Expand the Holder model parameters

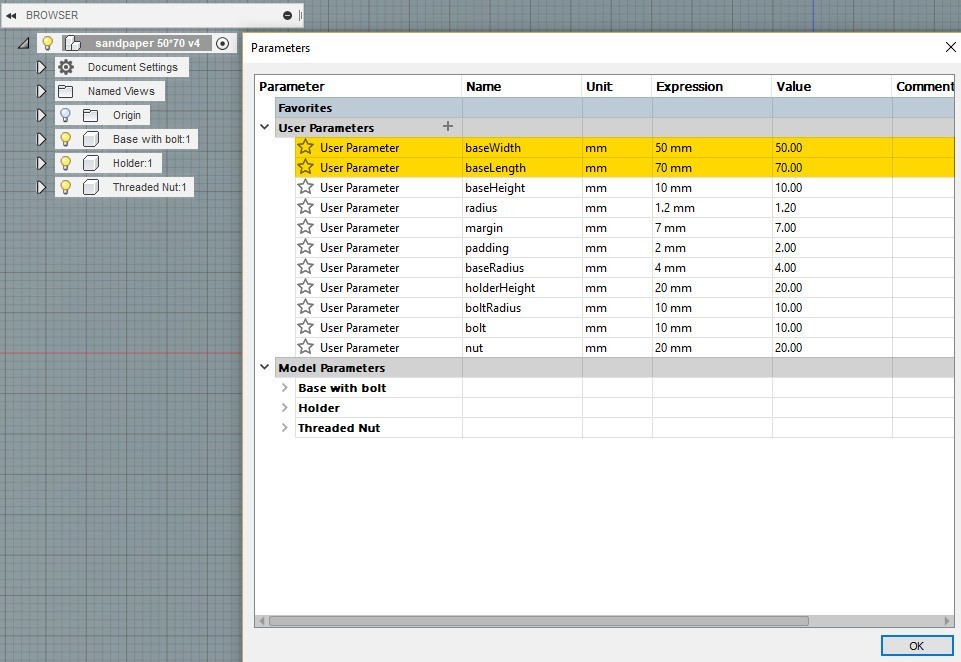pos(285,408)
